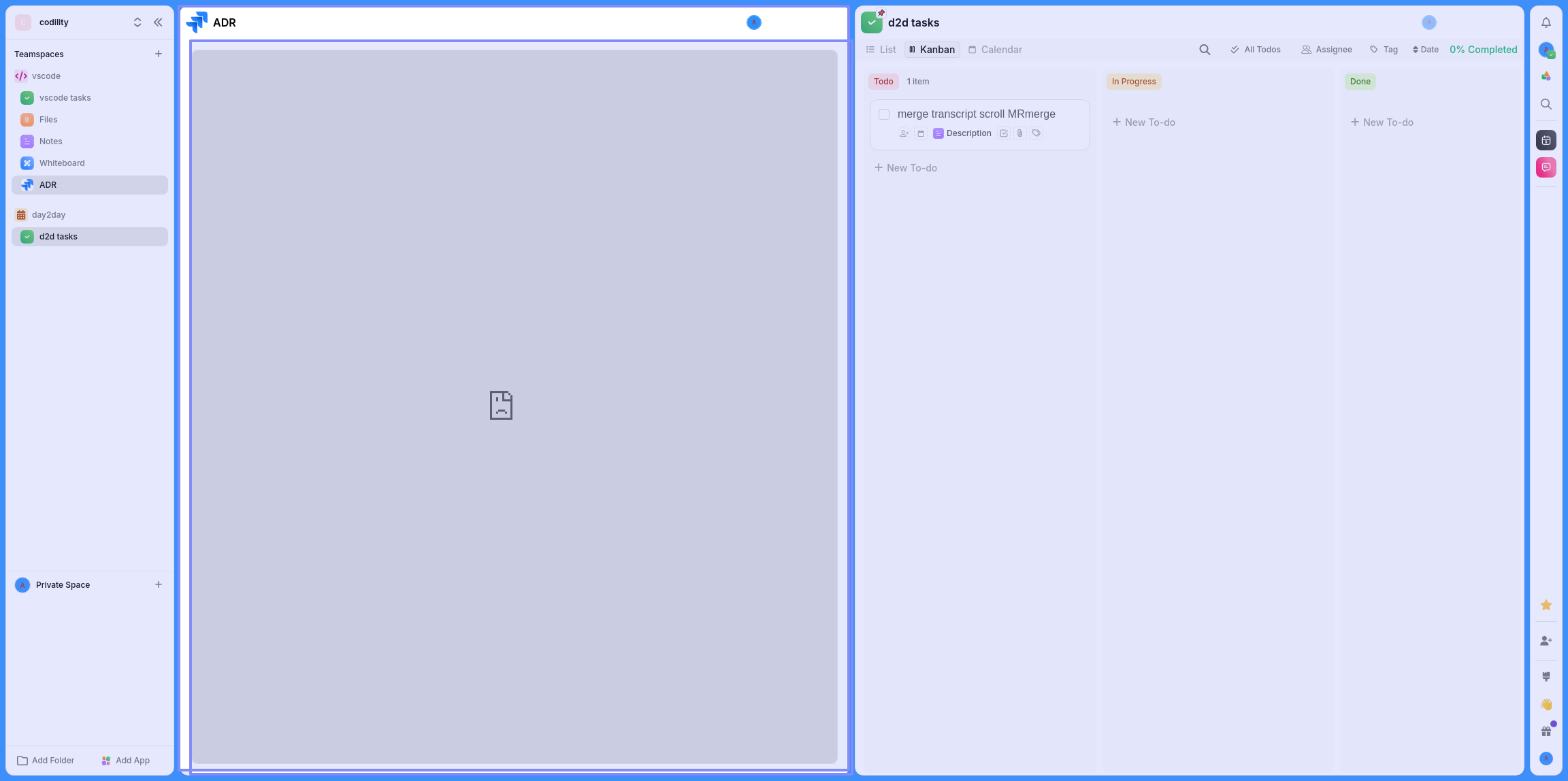This screenshot has width=1568, height=781.
Task: Click the pink chat icon
Action: 1546,167
